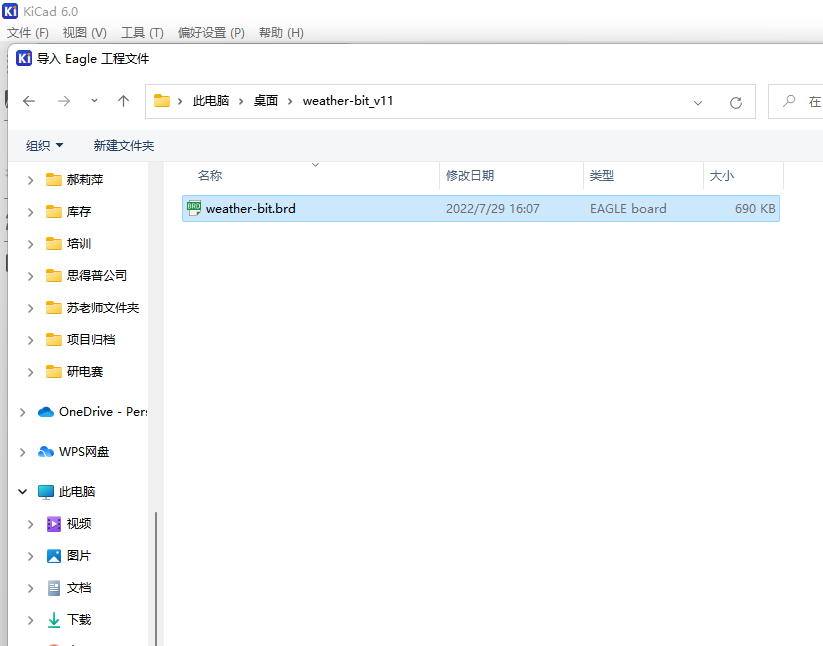
Task: Click the 文档 library icon
Action: [x=54, y=588]
